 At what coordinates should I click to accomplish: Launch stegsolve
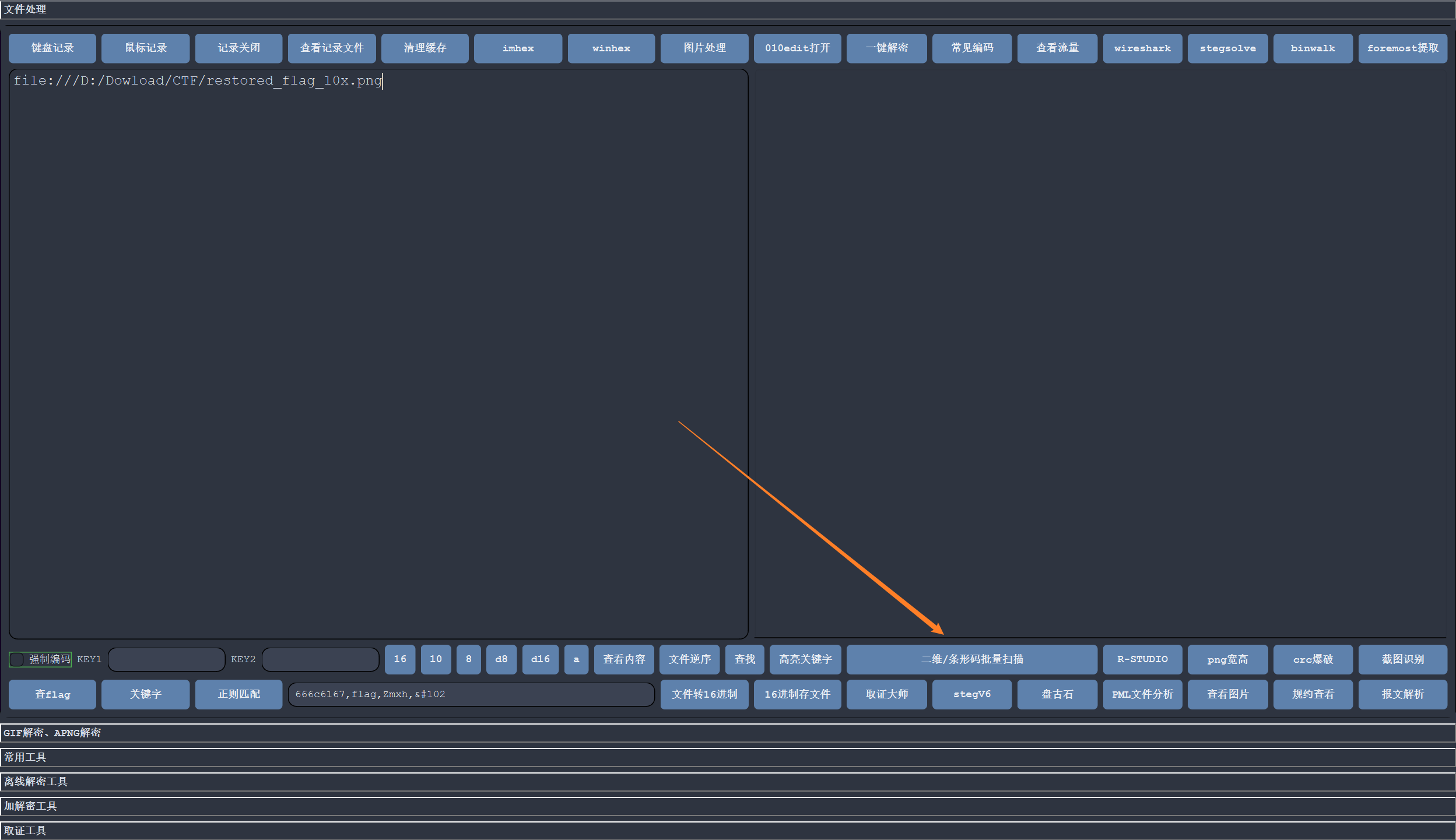pyautogui.click(x=1228, y=48)
